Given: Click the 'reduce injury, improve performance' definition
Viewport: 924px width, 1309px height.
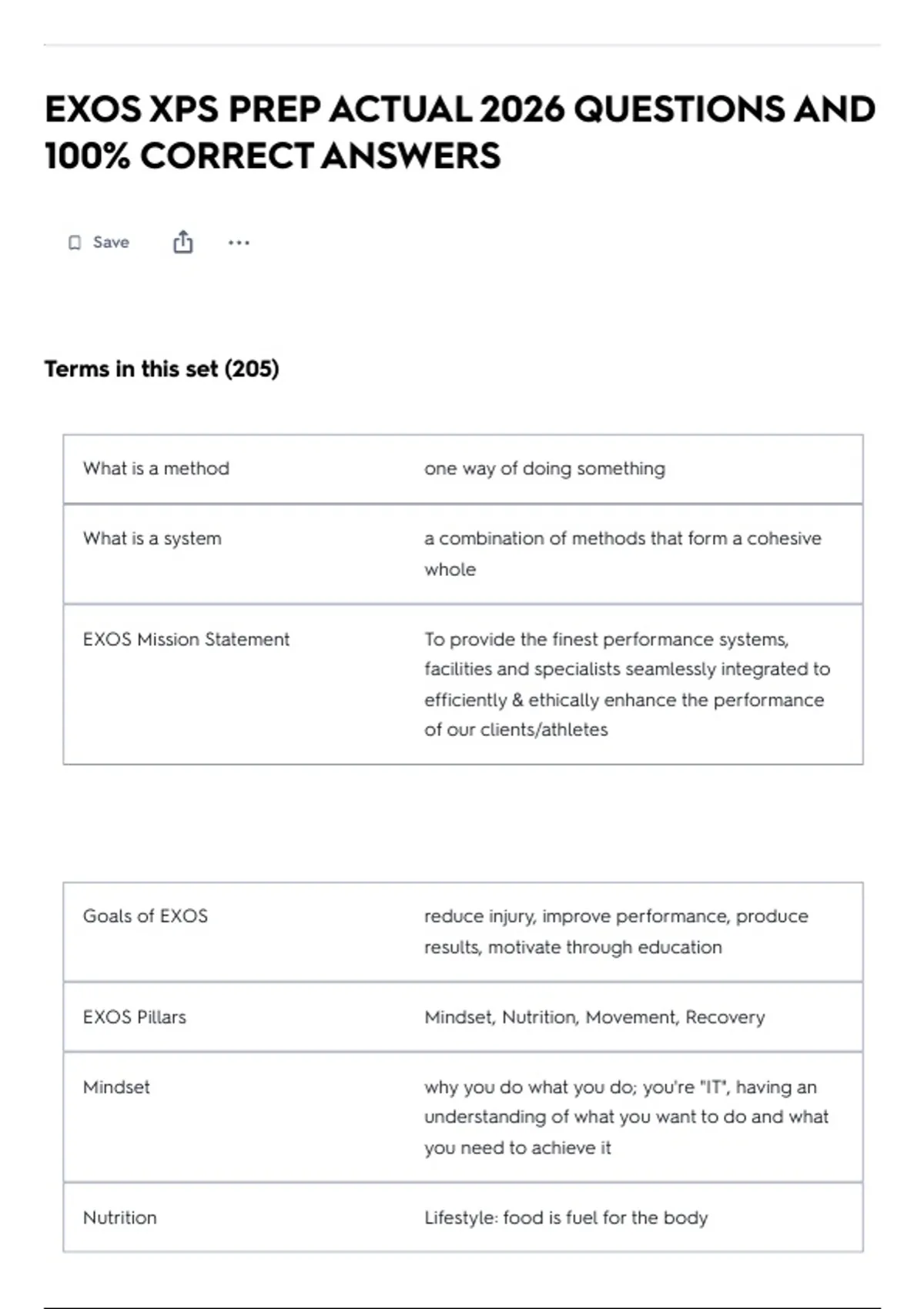Looking at the screenshot, I should 616,931.
